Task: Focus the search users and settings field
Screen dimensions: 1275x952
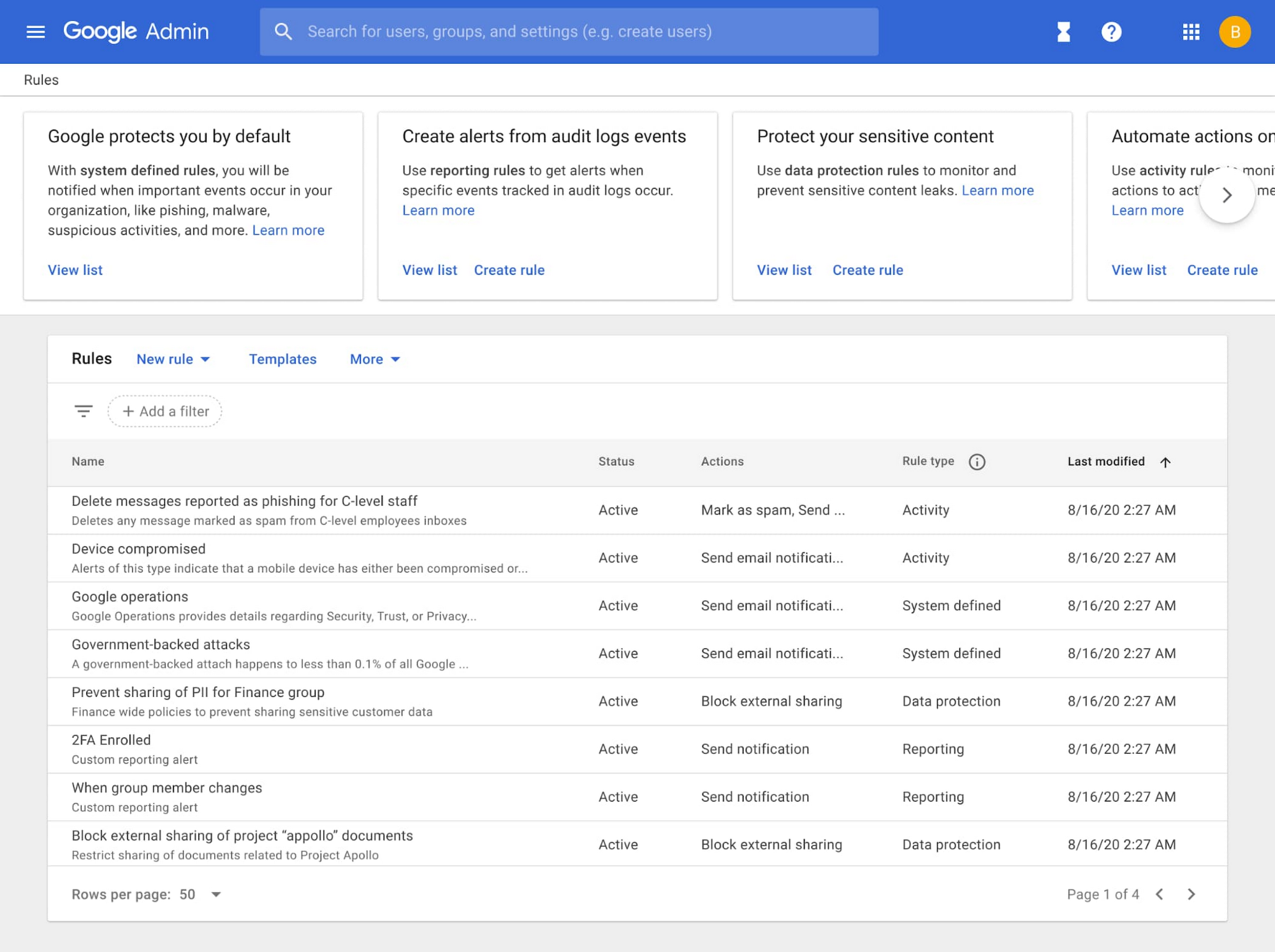Action: click(569, 31)
